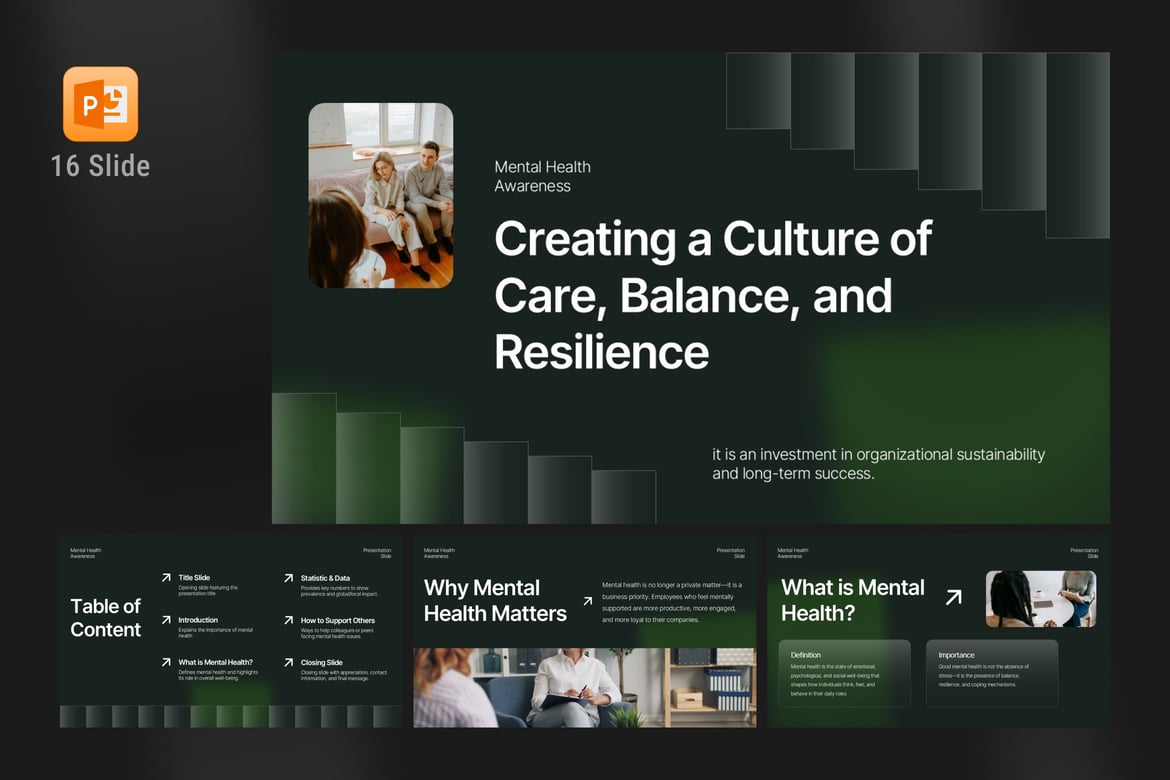Viewport: 1170px width, 780px height.
Task: Select 'Mental Health Awareness' header on Why Mental Health slide
Action: click(439, 553)
